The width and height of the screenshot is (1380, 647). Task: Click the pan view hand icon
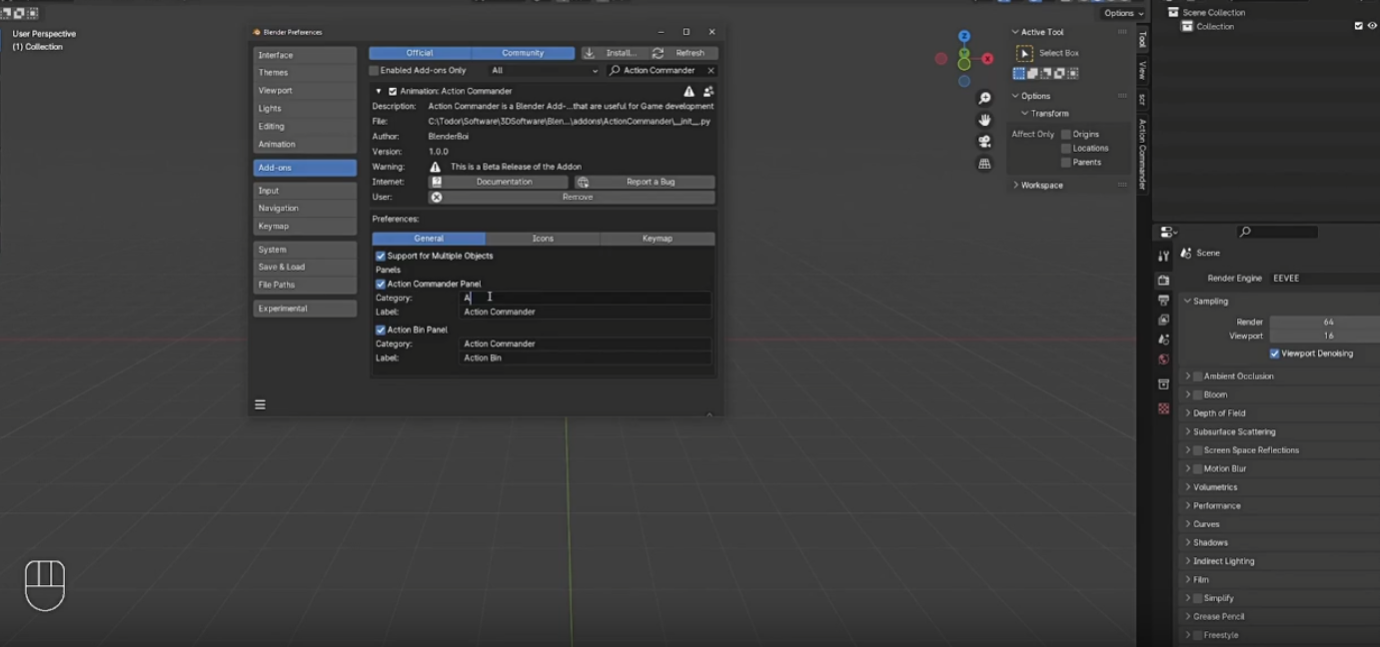(985, 120)
